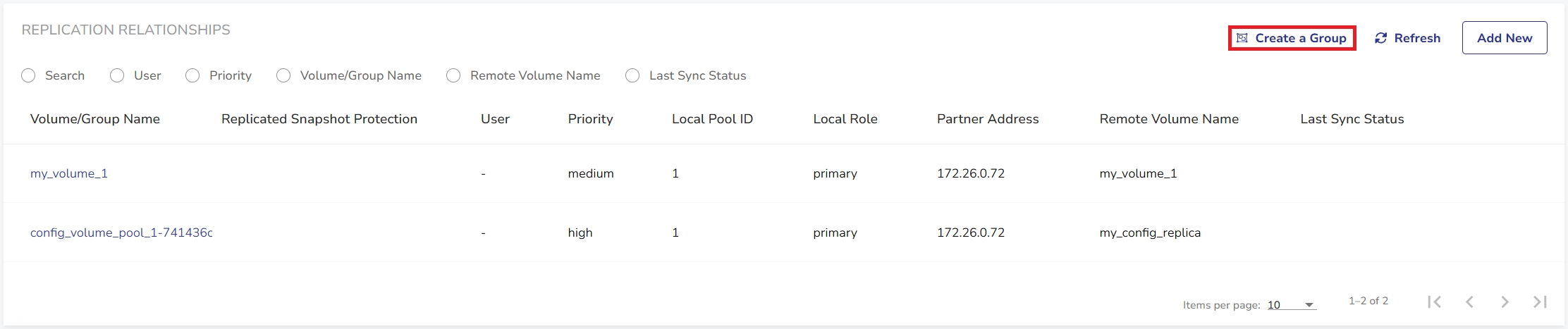Click the Priority column header
The image size is (1568, 329).
tap(590, 119)
